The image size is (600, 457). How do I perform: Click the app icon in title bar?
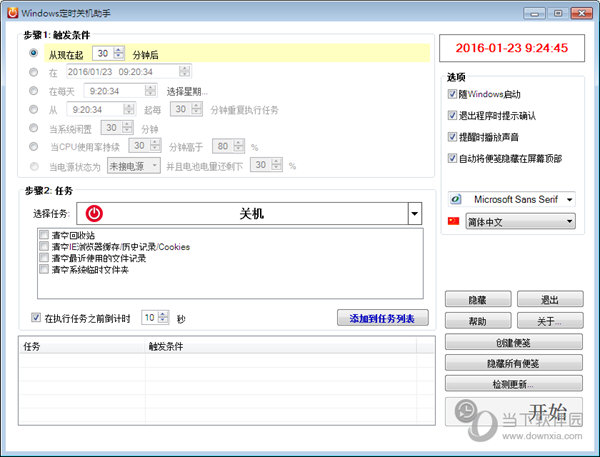pyautogui.click(x=13, y=13)
